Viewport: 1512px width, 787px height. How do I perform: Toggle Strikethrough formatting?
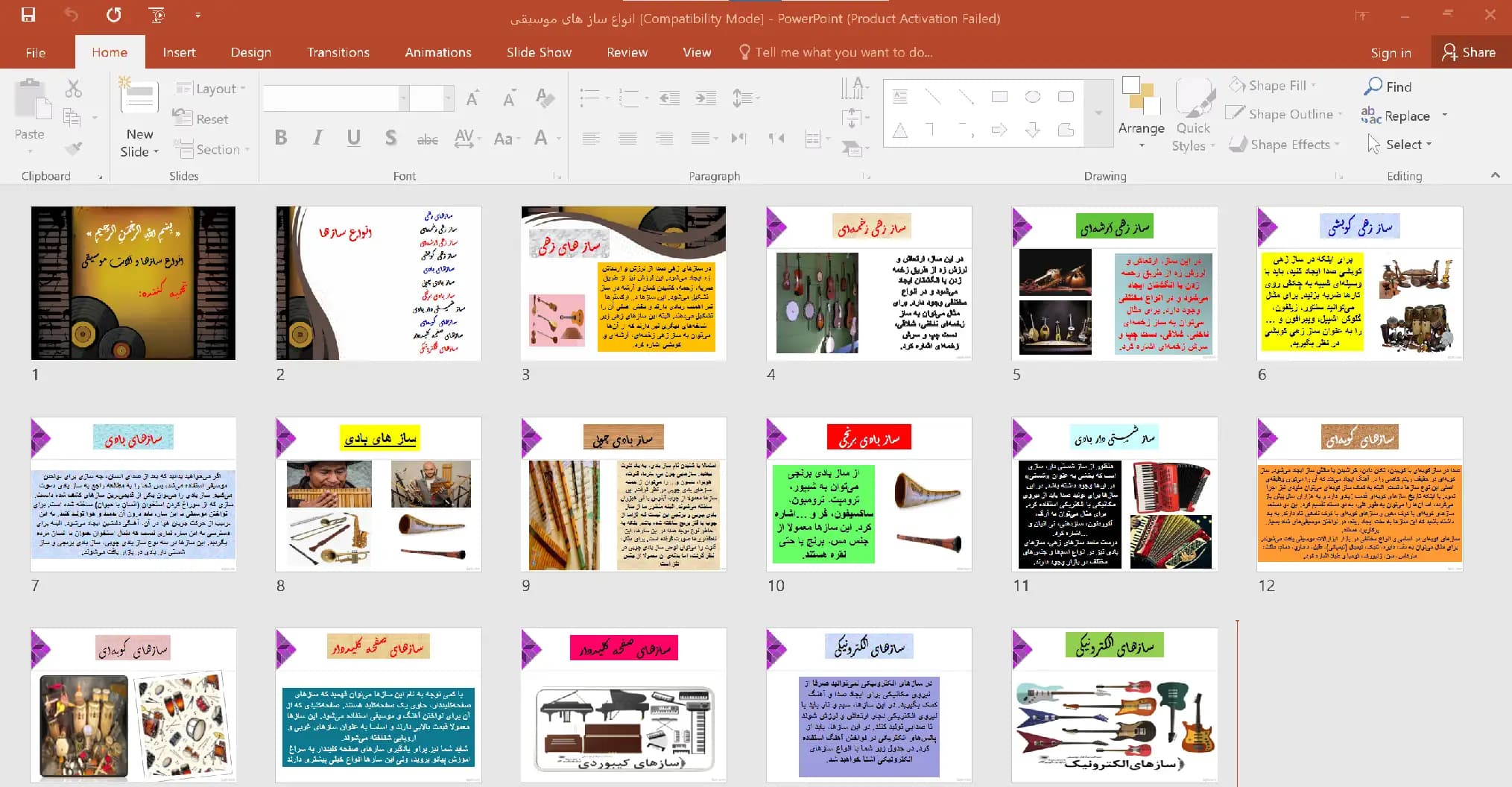(x=427, y=139)
